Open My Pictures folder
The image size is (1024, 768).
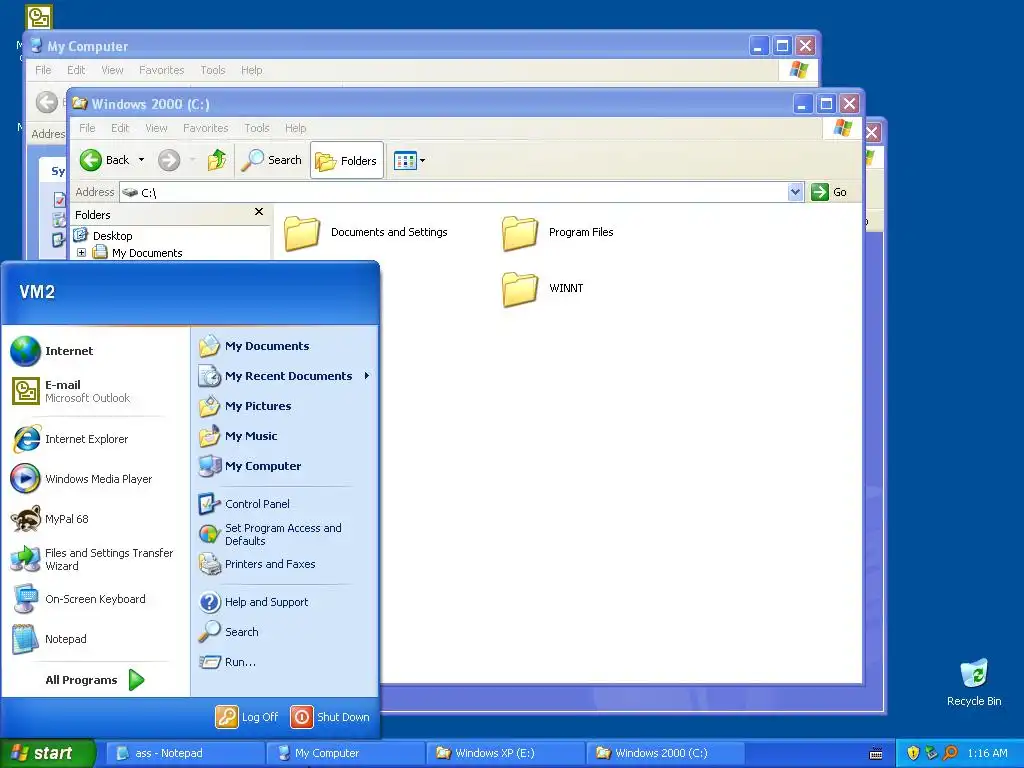[244, 406]
